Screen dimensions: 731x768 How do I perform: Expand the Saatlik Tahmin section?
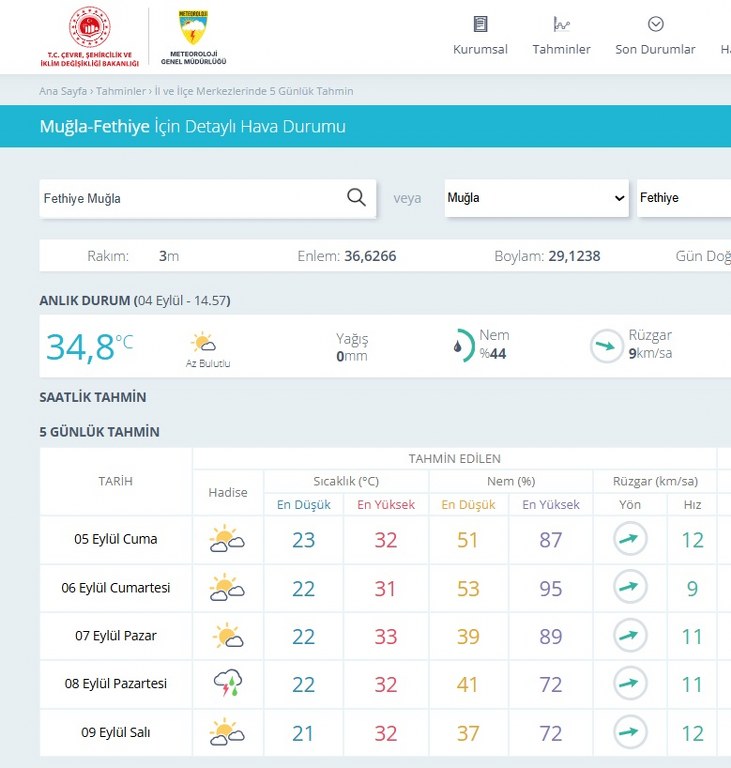93,397
